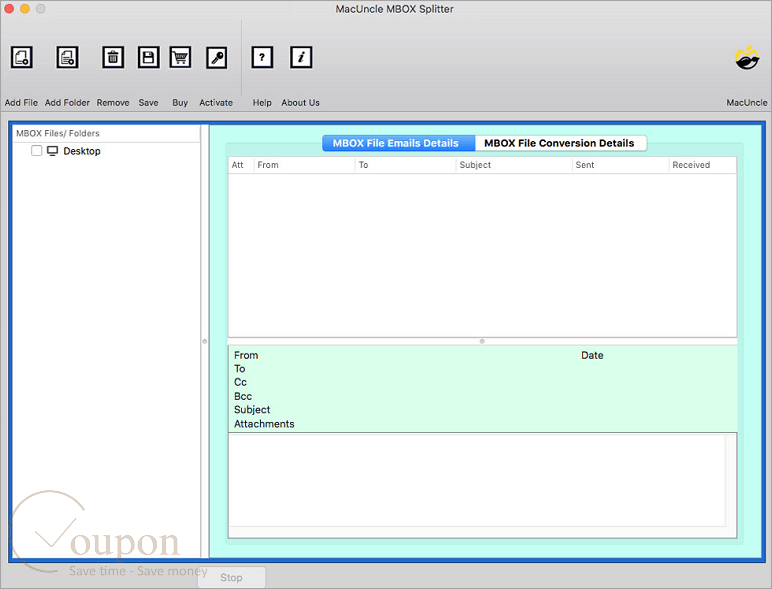Close the window with red button
The width and height of the screenshot is (772, 589).
point(9,8)
